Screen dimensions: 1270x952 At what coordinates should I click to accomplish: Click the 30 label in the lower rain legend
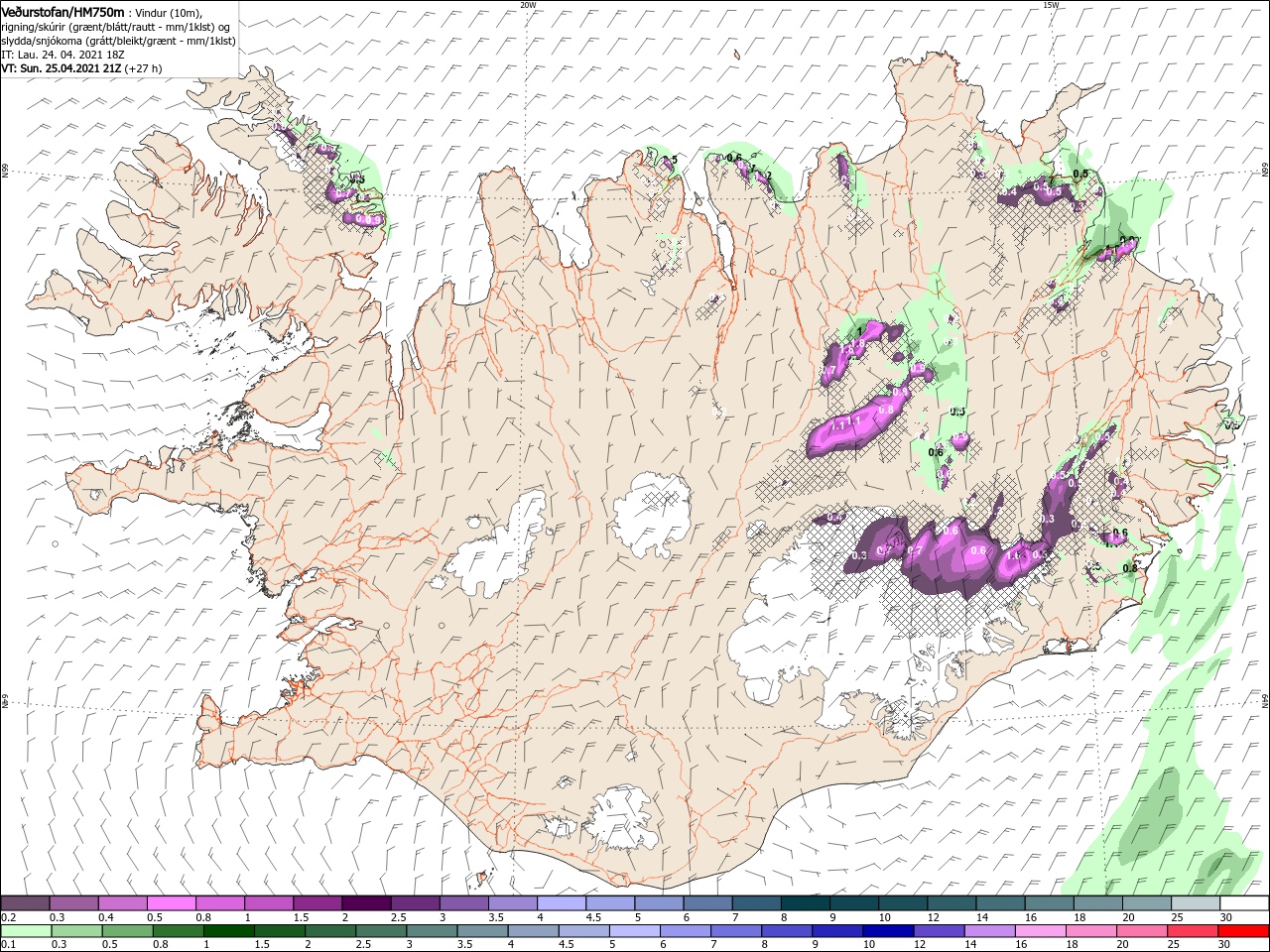pos(1223,944)
